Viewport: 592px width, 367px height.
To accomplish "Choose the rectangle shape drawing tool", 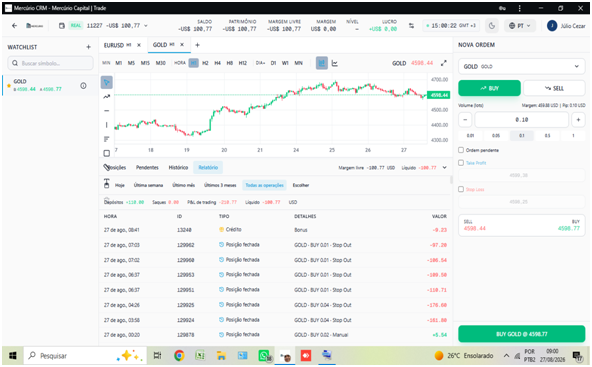I will pyautogui.click(x=106, y=153).
